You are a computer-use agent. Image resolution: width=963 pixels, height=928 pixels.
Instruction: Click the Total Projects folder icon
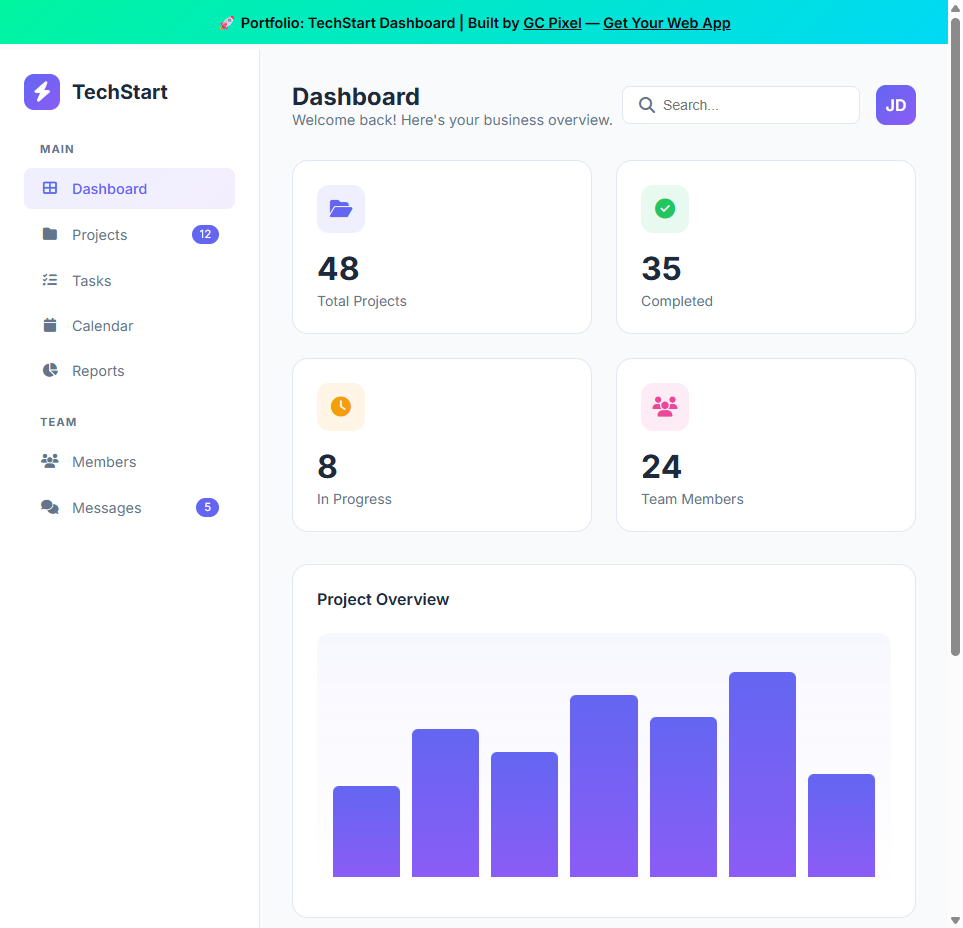pyautogui.click(x=340, y=209)
